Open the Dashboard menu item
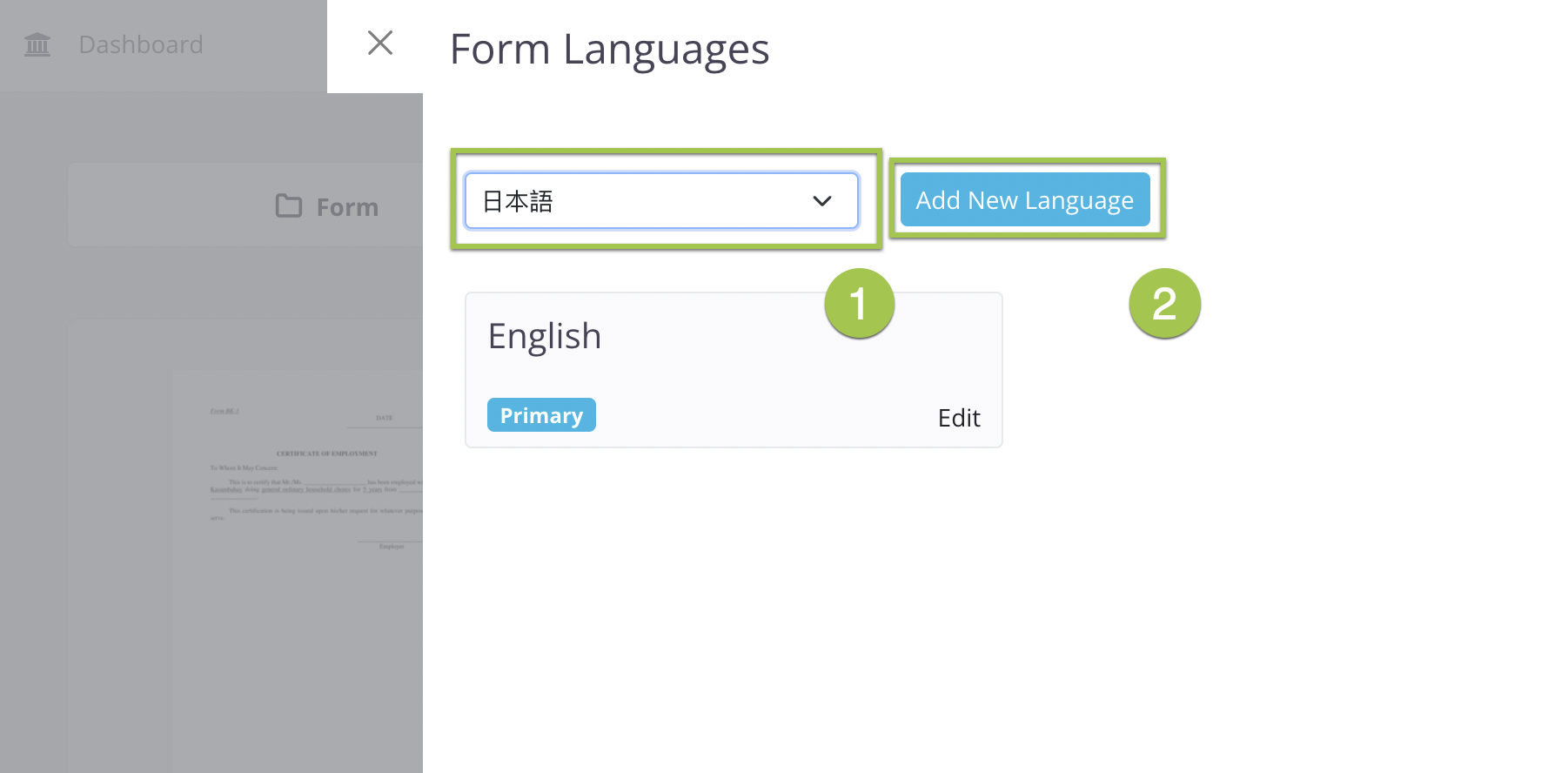 [140, 44]
